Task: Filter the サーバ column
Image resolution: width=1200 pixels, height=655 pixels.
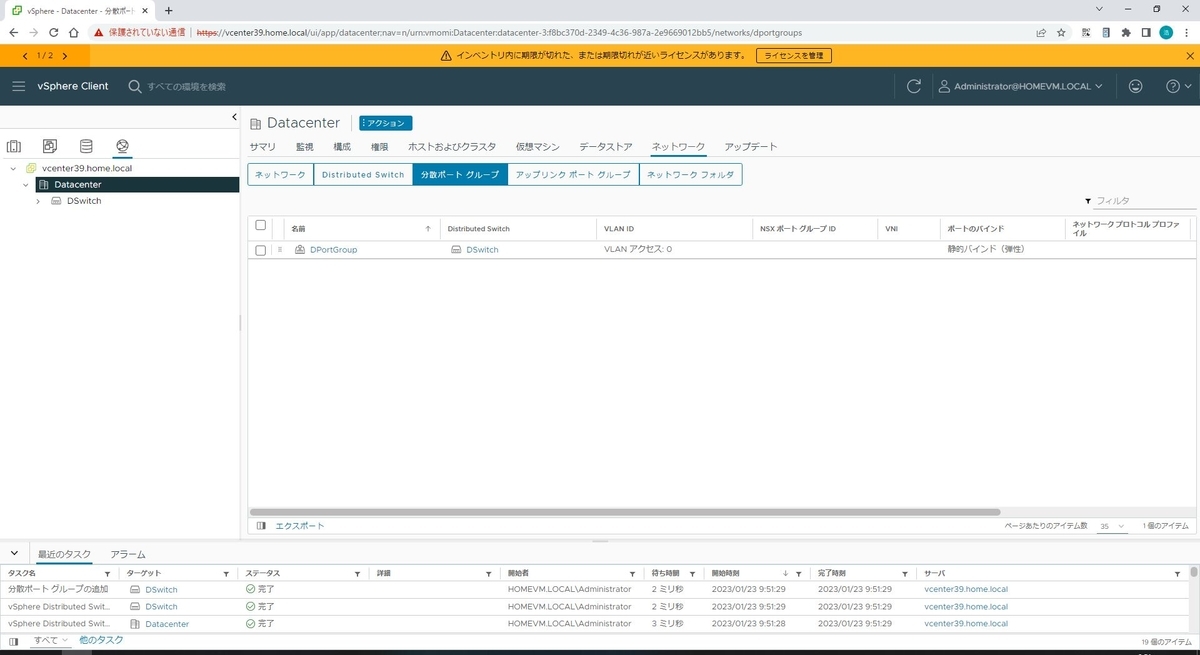Action: click(x=1178, y=574)
